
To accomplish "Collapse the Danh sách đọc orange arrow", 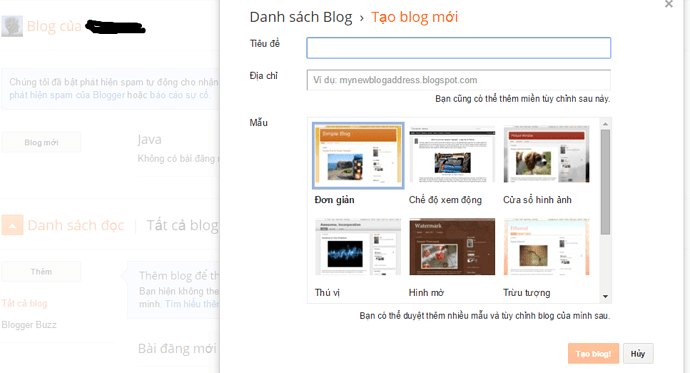I will [12, 225].
